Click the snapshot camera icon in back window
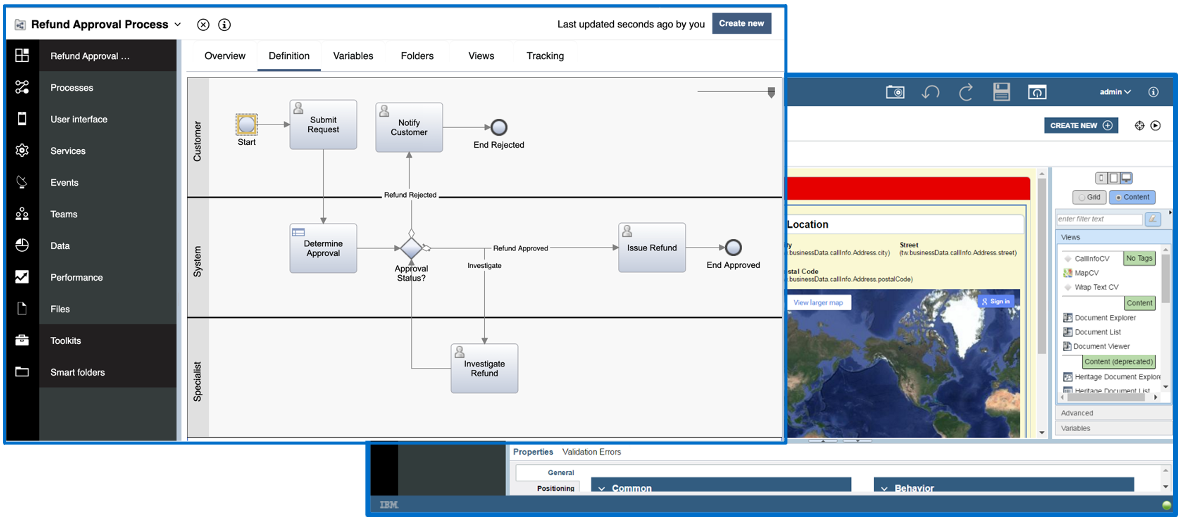The width and height of the screenshot is (1182, 517). tap(895, 92)
